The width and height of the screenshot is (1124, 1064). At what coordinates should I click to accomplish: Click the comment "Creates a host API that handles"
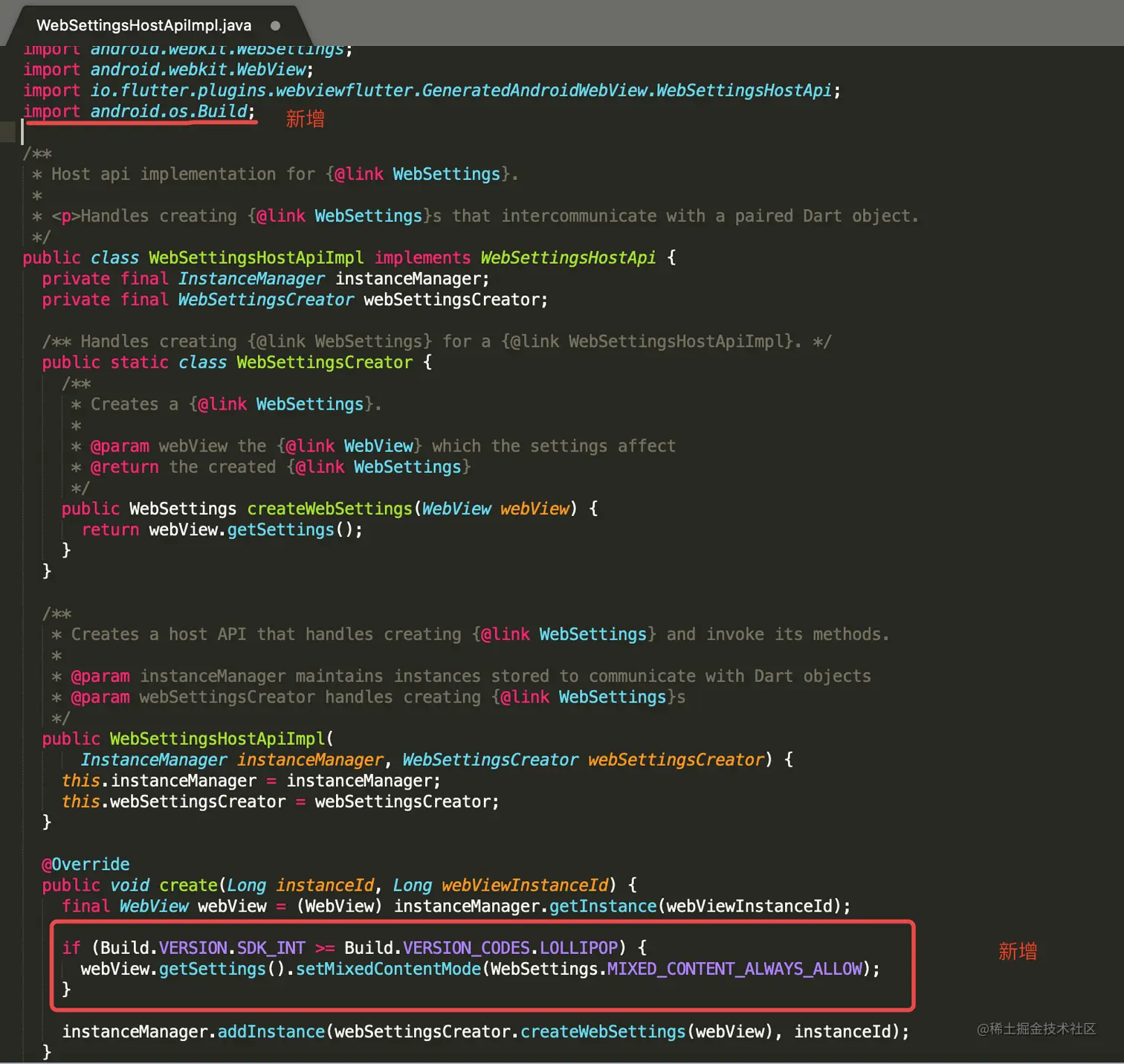click(x=471, y=633)
